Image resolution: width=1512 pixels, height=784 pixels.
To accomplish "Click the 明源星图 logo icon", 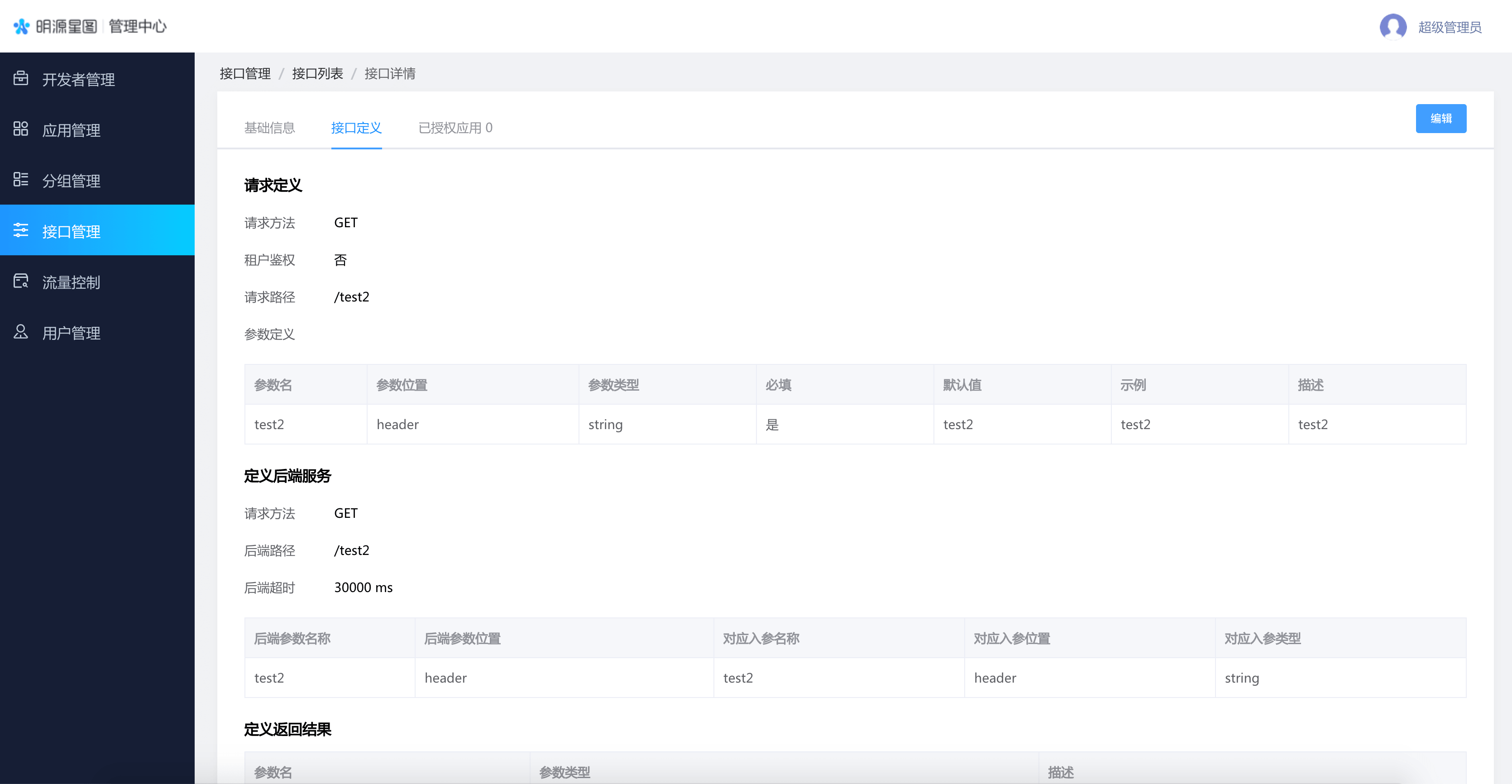I will click(22, 26).
